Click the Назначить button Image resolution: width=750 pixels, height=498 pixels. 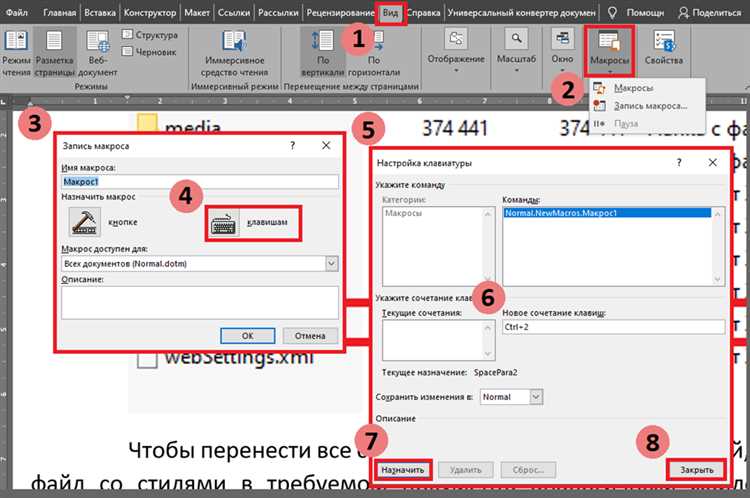click(403, 470)
